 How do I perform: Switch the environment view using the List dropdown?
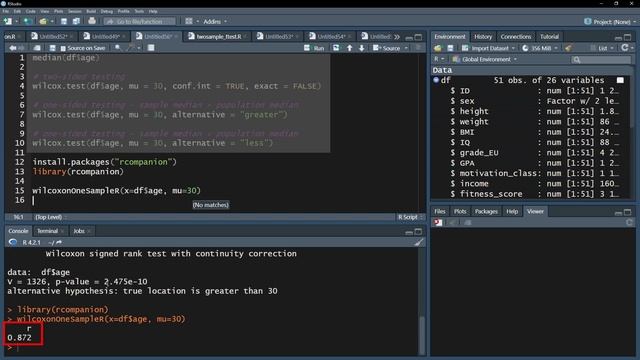click(602, 48)
